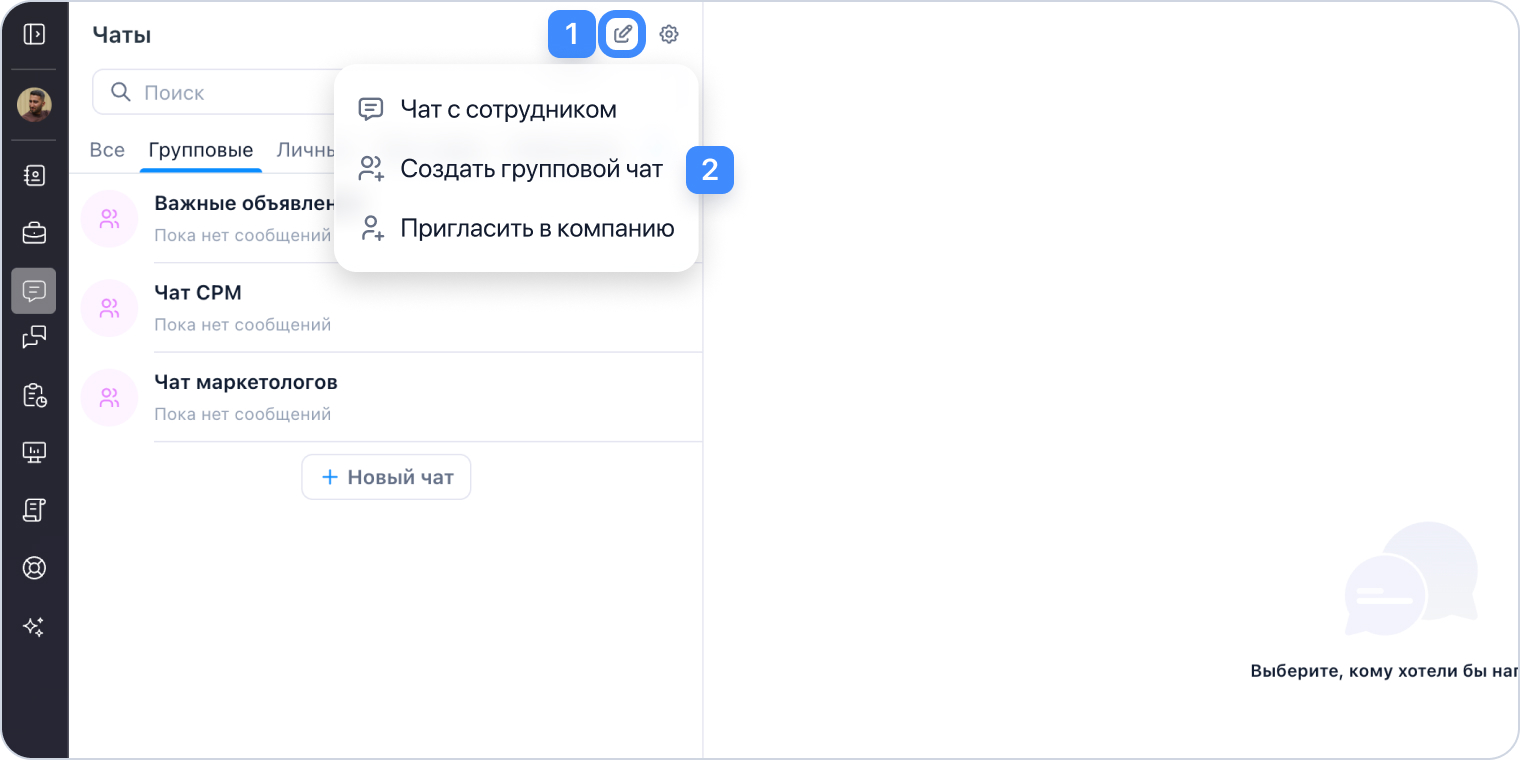1520x760 pixels.
Task: Open the discussions double-bubble sidebar icon
Action: pyautogui.click(x=34, y=337)
